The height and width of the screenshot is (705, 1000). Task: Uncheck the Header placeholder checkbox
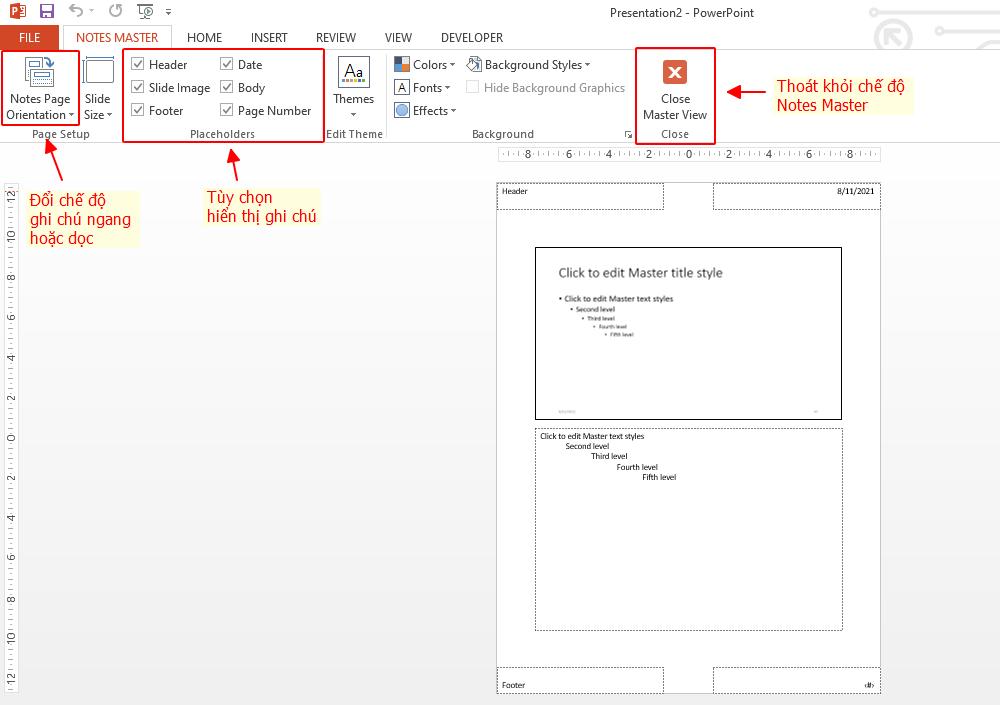coord(137,64)
